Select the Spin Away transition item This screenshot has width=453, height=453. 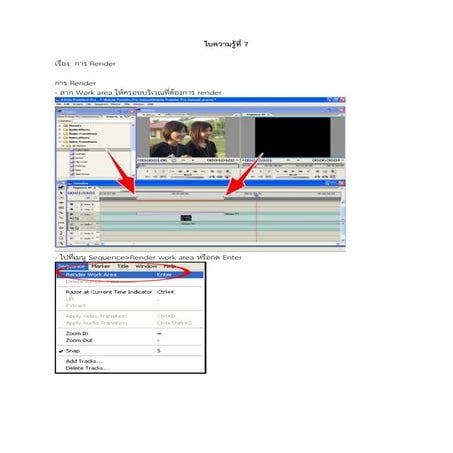(80, 174)
